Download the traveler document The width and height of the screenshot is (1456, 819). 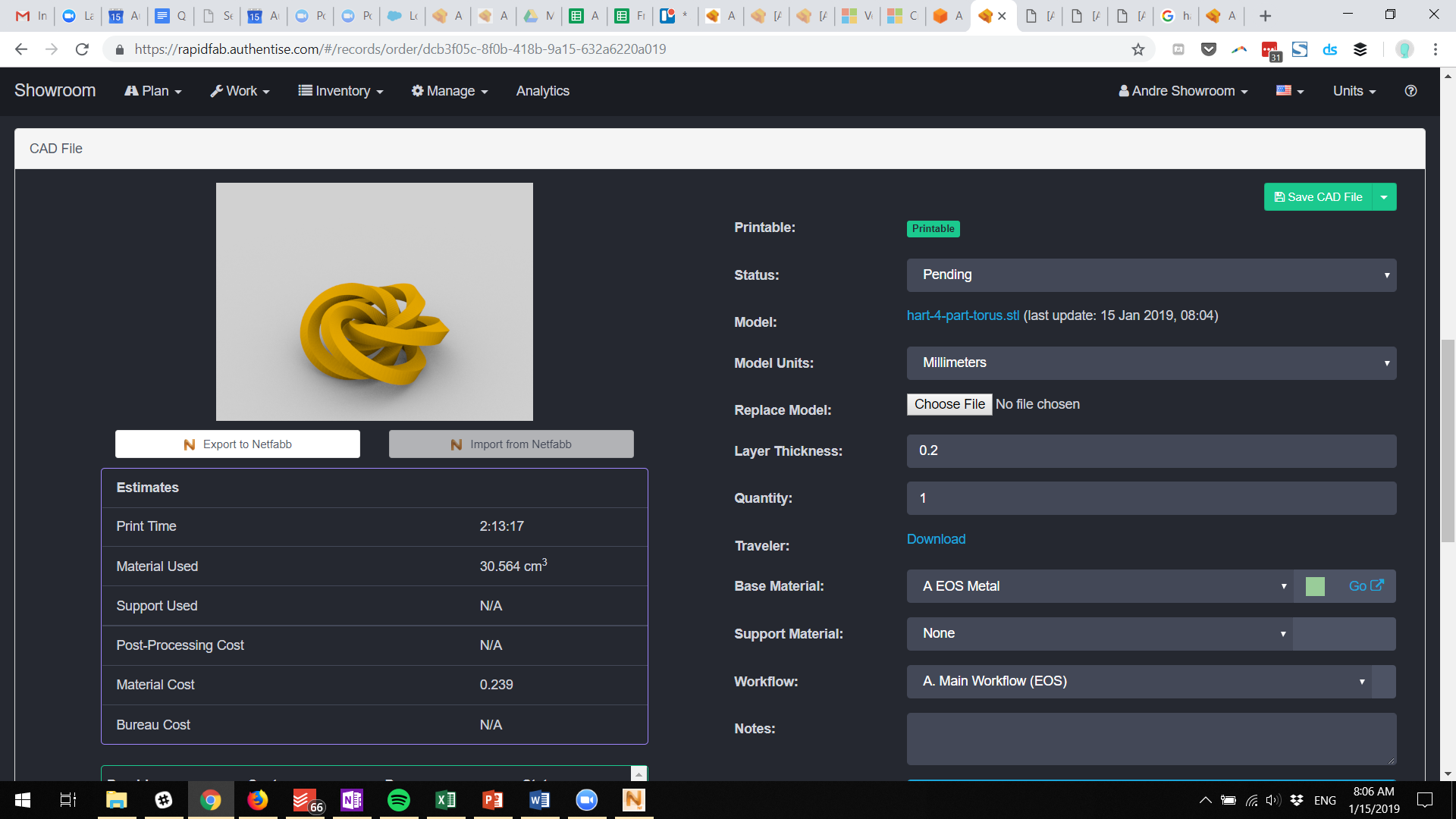[x=936, y=539]
